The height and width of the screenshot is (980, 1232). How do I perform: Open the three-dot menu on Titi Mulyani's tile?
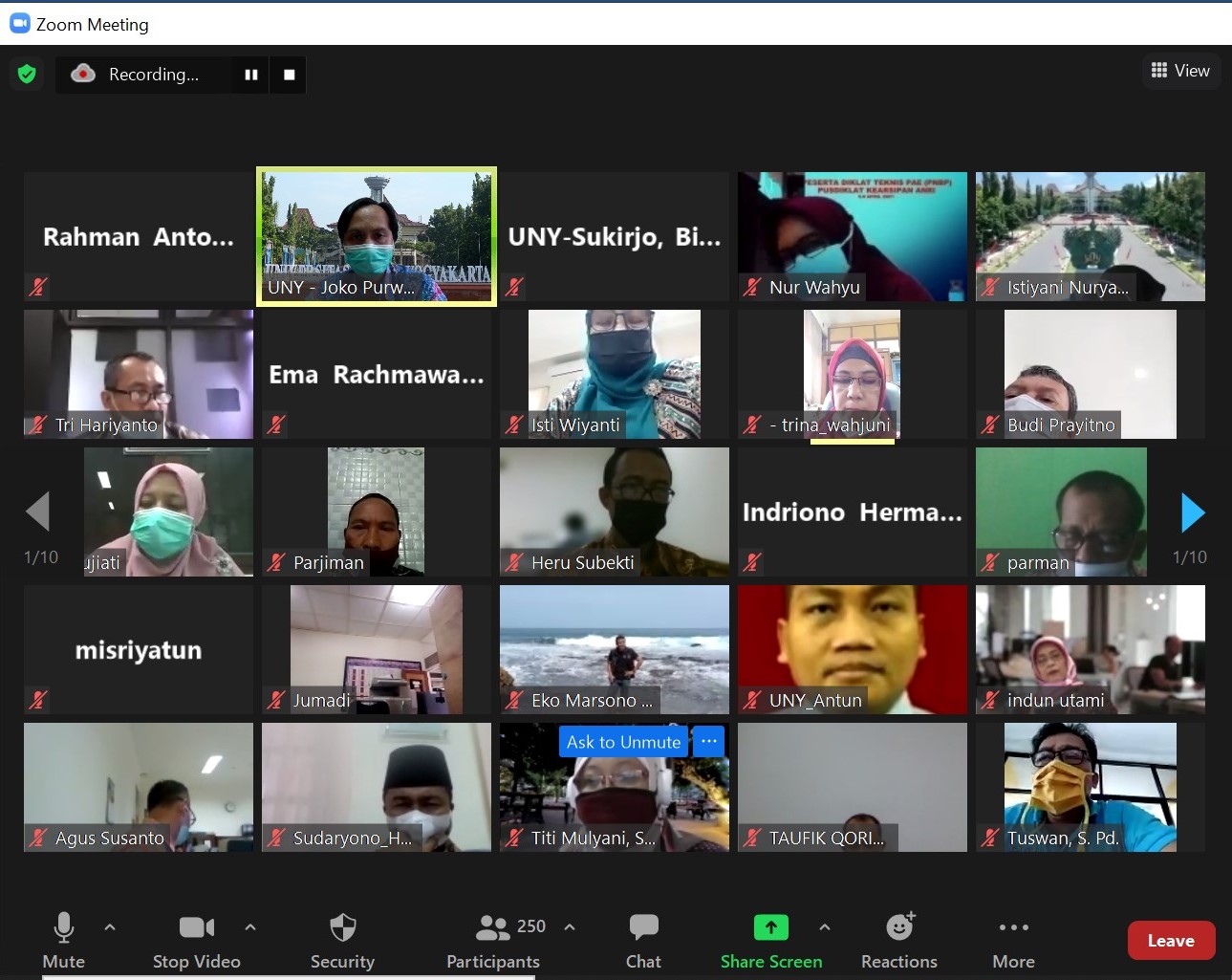(708, 742)
